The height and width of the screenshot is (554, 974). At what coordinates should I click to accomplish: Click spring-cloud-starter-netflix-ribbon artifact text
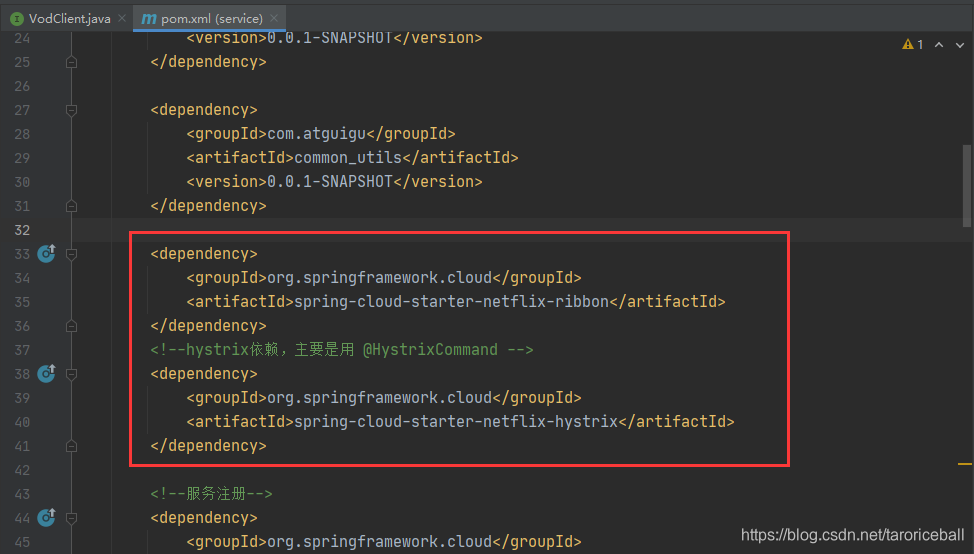tap(452, 302)
